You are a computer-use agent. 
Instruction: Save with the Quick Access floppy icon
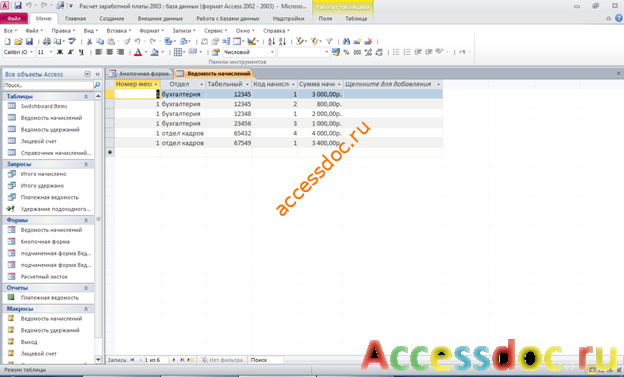pos(18,6)
